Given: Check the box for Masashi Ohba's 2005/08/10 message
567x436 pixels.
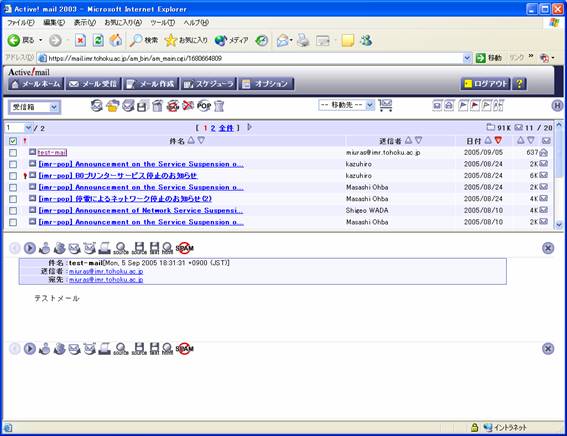Looking at the screenshot, I should click(13, 222).
